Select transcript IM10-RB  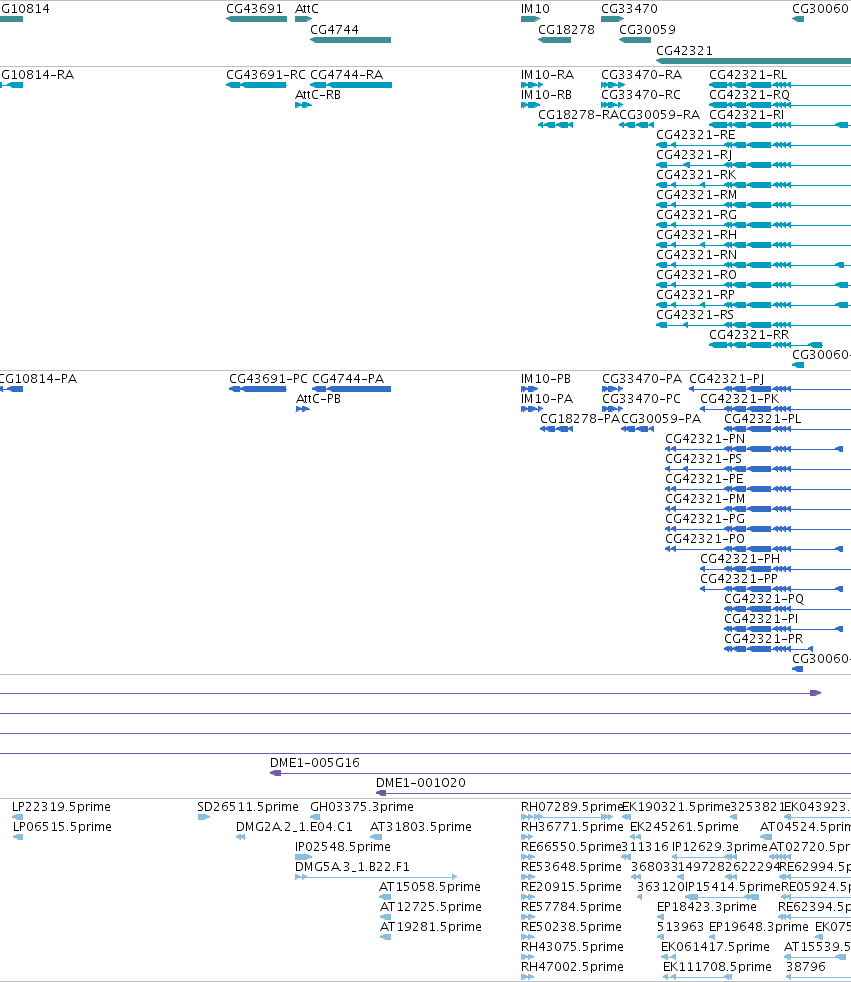click(x=546, y=95)
